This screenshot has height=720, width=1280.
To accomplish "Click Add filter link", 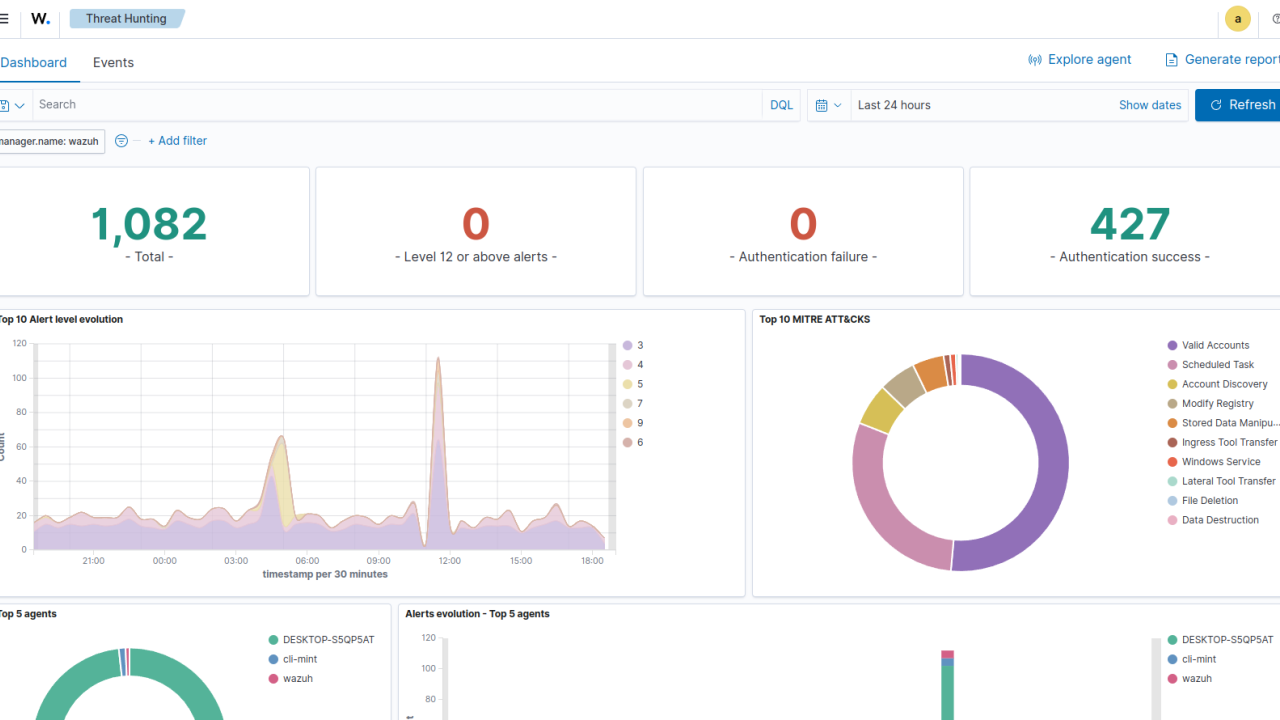I will click(x=177, y=141).
